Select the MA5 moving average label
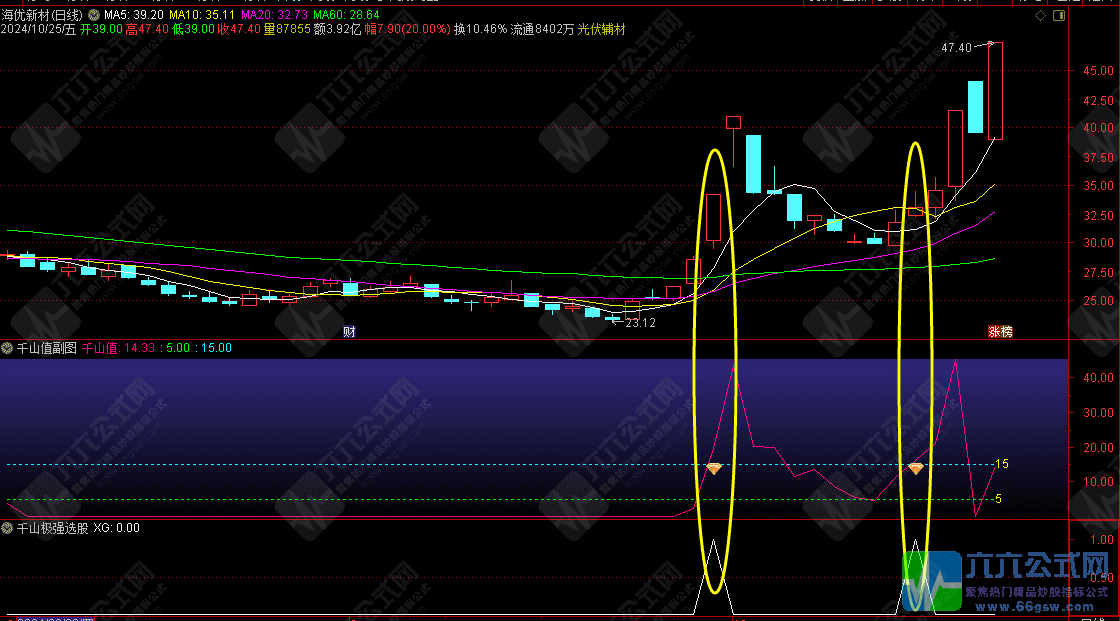Screen dimensions: 1120x621 point(134,14)
